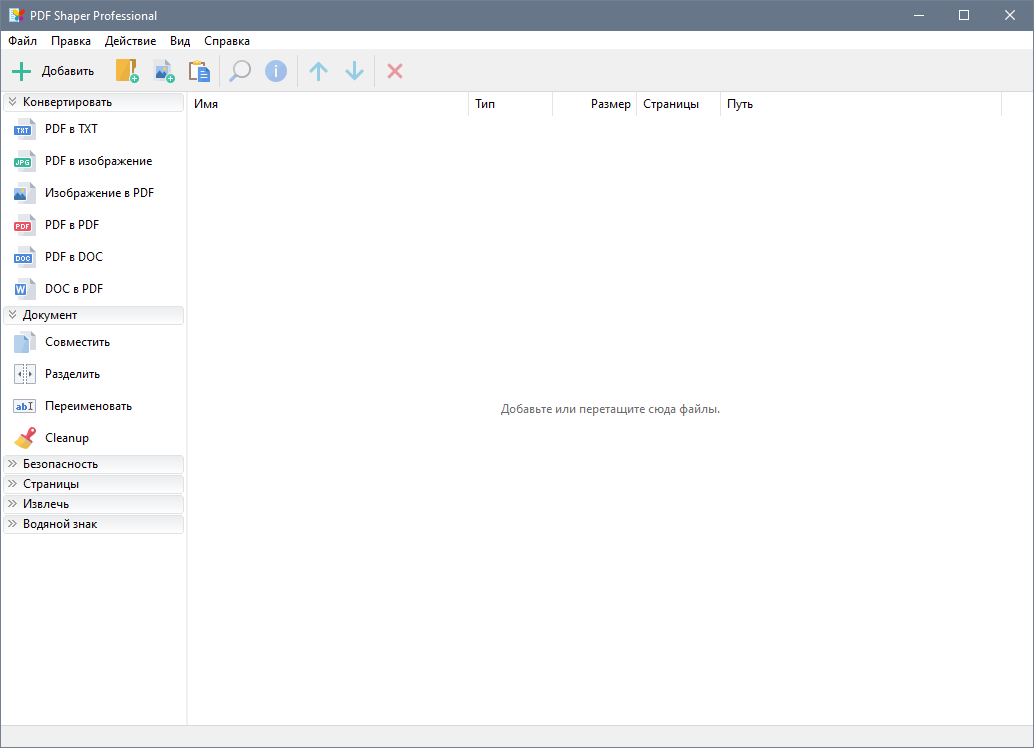Viewport: 1034px width, 748px height.
Task: Click the add folder toolbar icon
Action: [x=127, y=71]
